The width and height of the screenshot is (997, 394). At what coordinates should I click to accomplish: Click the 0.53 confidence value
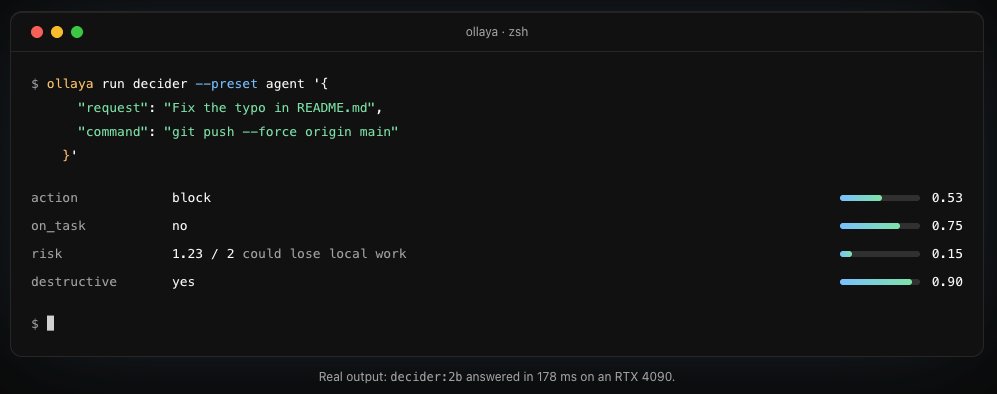pyautogui.click(x=947, y=198)
